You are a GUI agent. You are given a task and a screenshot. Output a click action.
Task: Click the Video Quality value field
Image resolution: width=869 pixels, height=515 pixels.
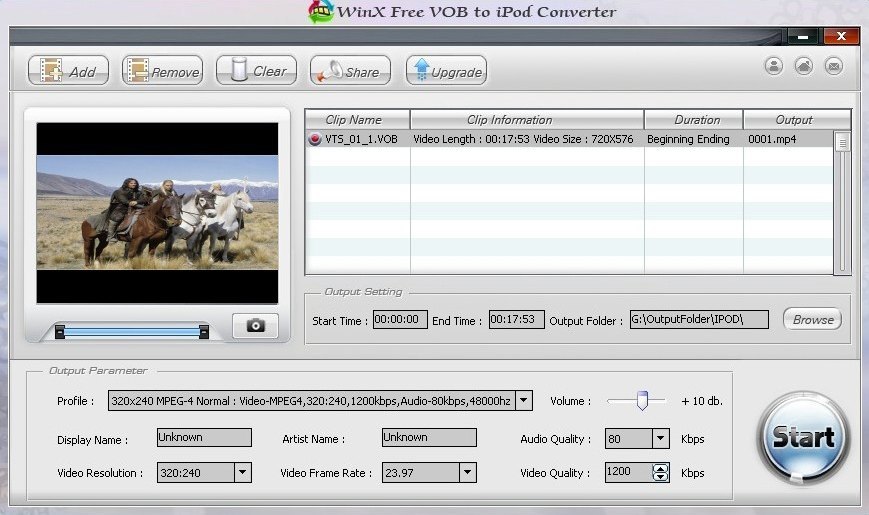(628, 472)
